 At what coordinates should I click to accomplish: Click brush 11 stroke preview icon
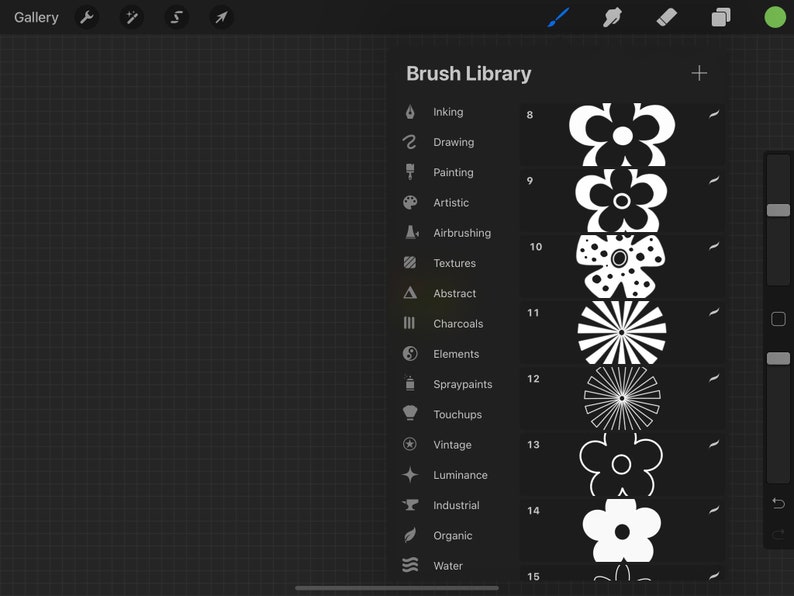pyautogui.click(x=713, y=312)
